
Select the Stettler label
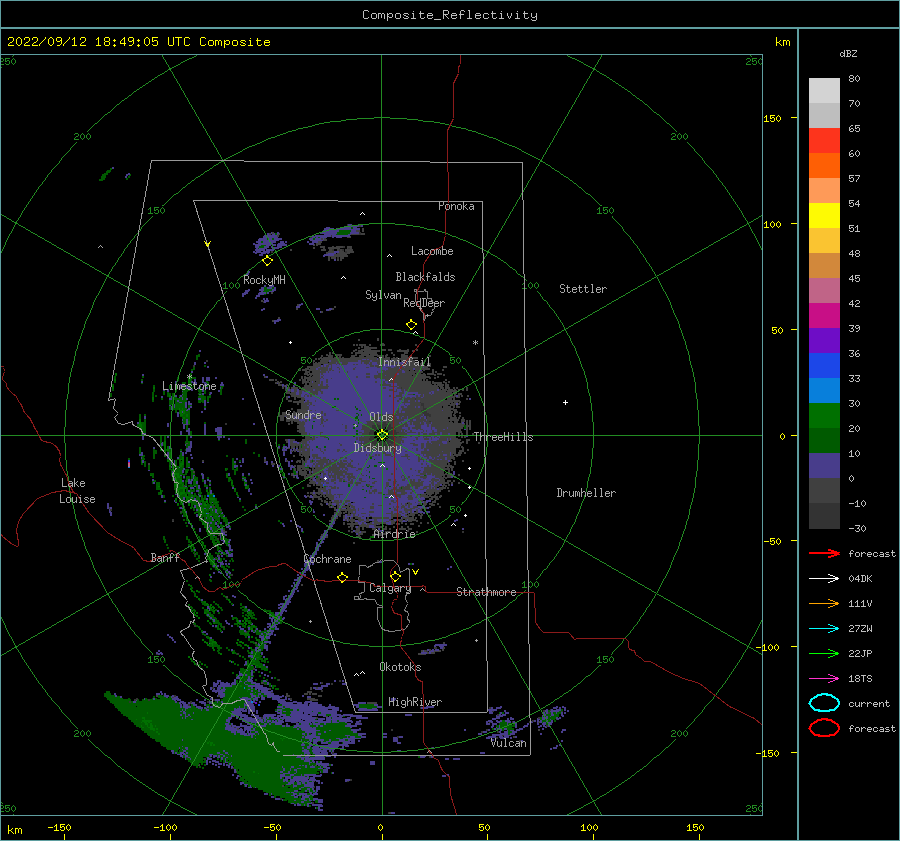coord(583,289)
